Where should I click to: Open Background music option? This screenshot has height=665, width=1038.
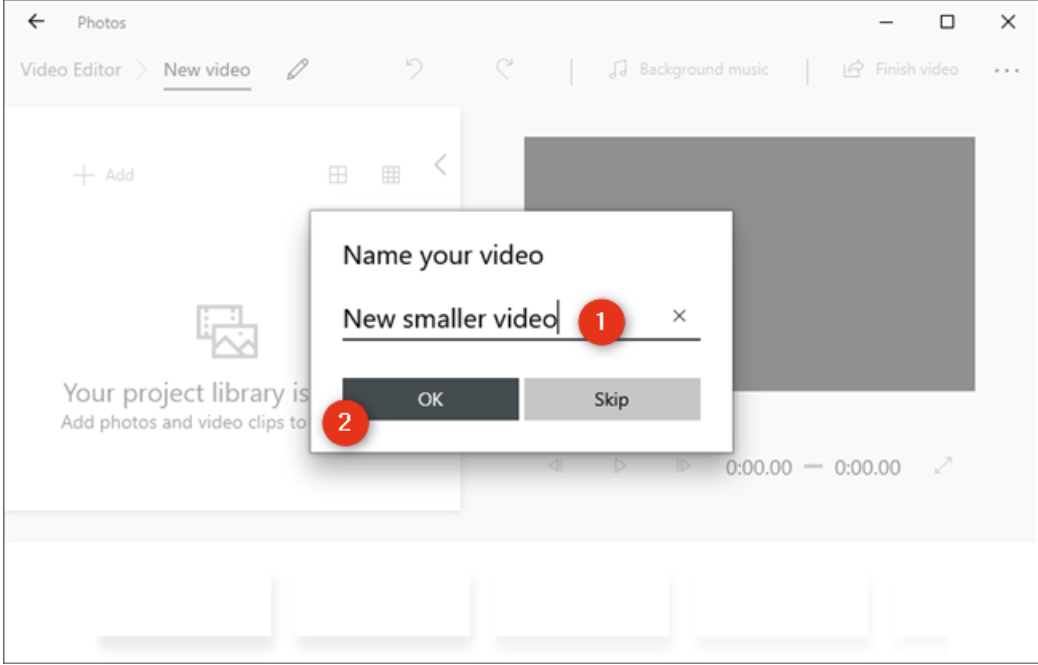(690, 70)
